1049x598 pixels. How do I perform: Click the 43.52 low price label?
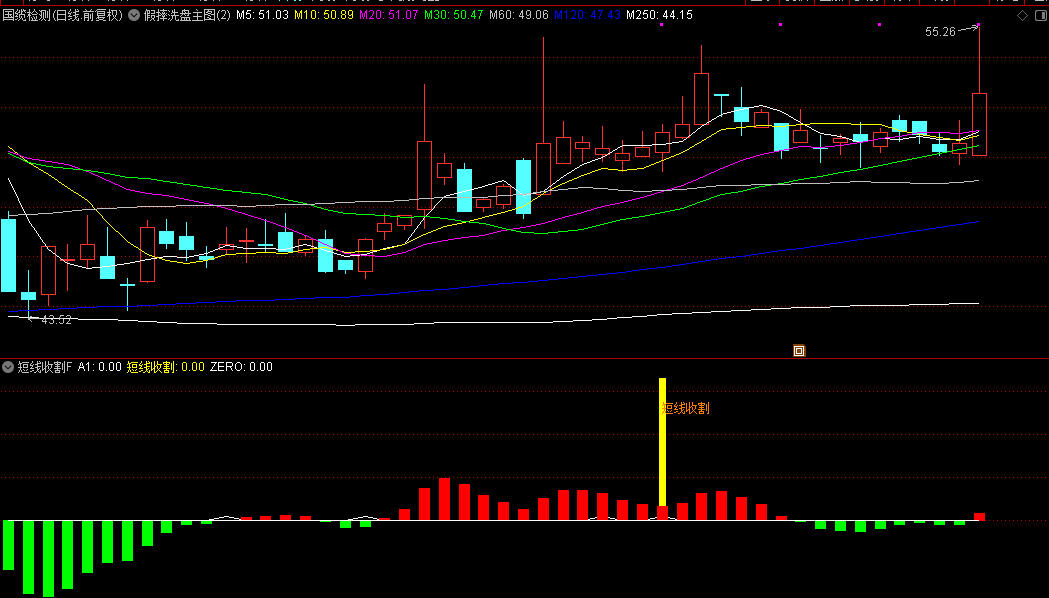click(x=56, y=320)
